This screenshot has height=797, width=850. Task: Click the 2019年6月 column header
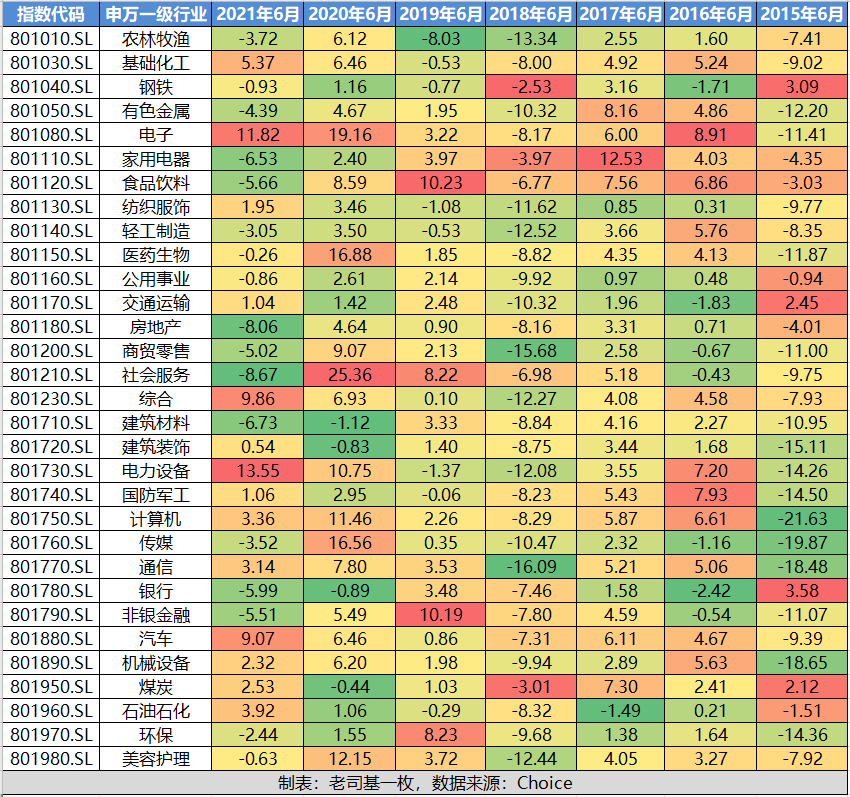click(441, 14)
